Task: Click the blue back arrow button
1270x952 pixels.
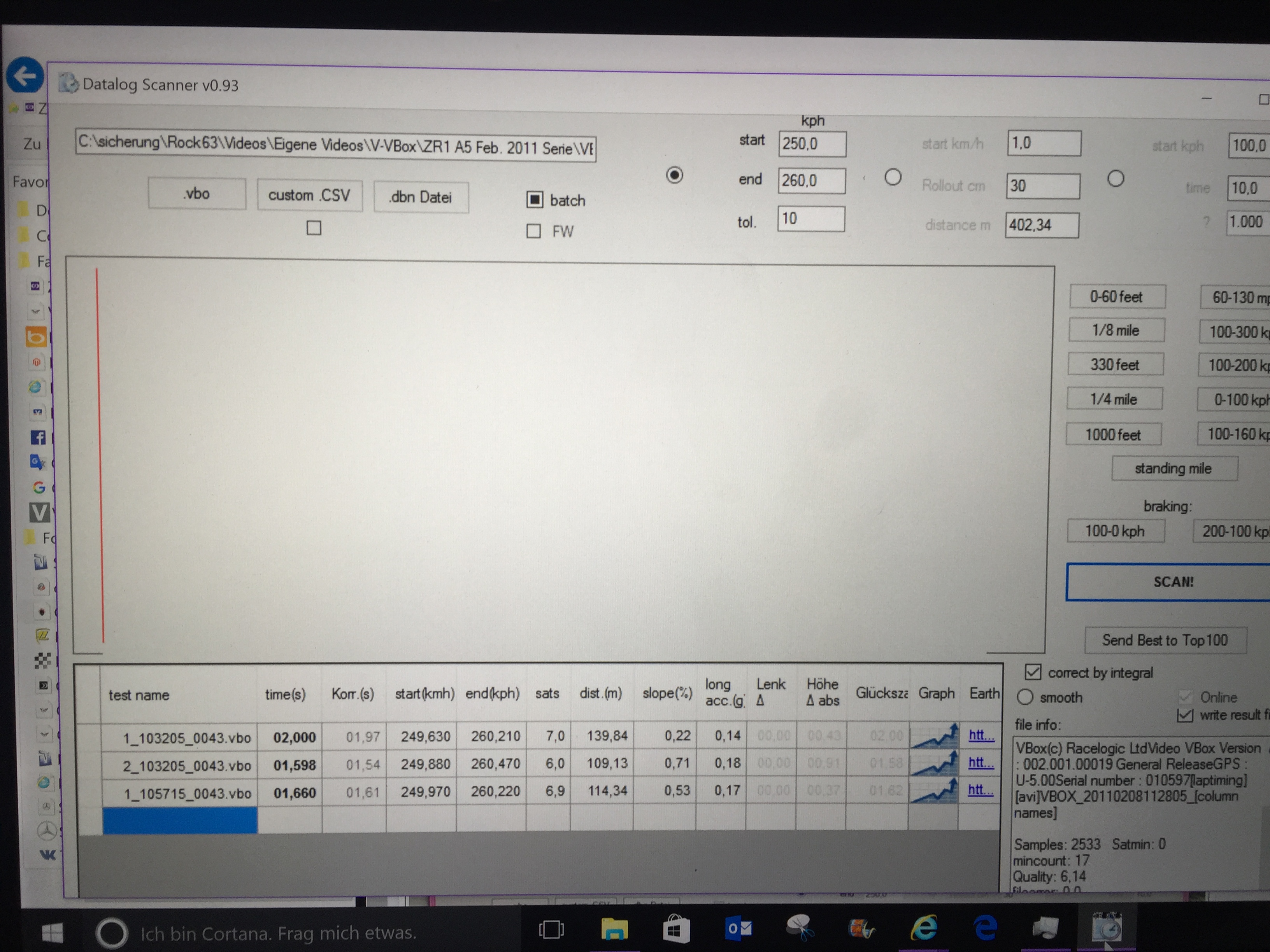Action: tap(25, 75)
